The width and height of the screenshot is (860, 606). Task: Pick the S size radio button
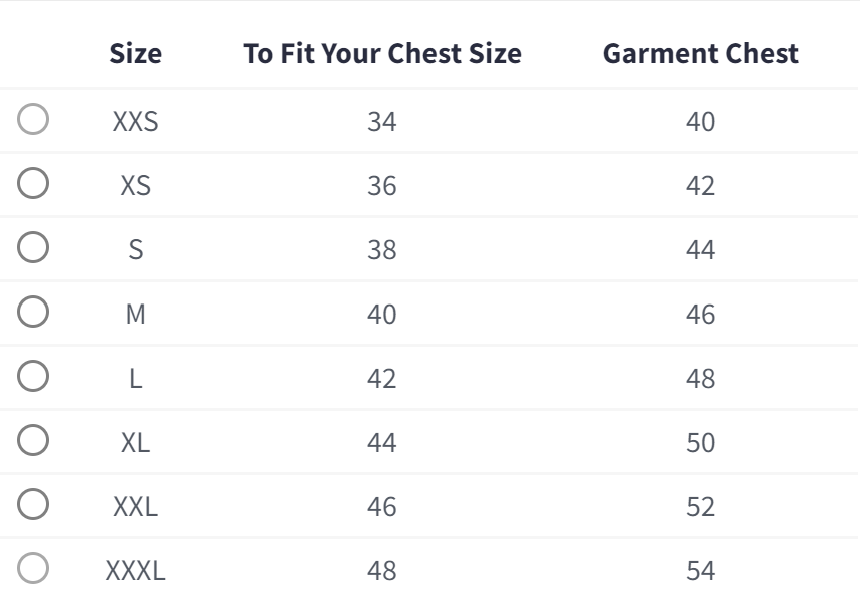pyautogui.click(x=33, y=249)
